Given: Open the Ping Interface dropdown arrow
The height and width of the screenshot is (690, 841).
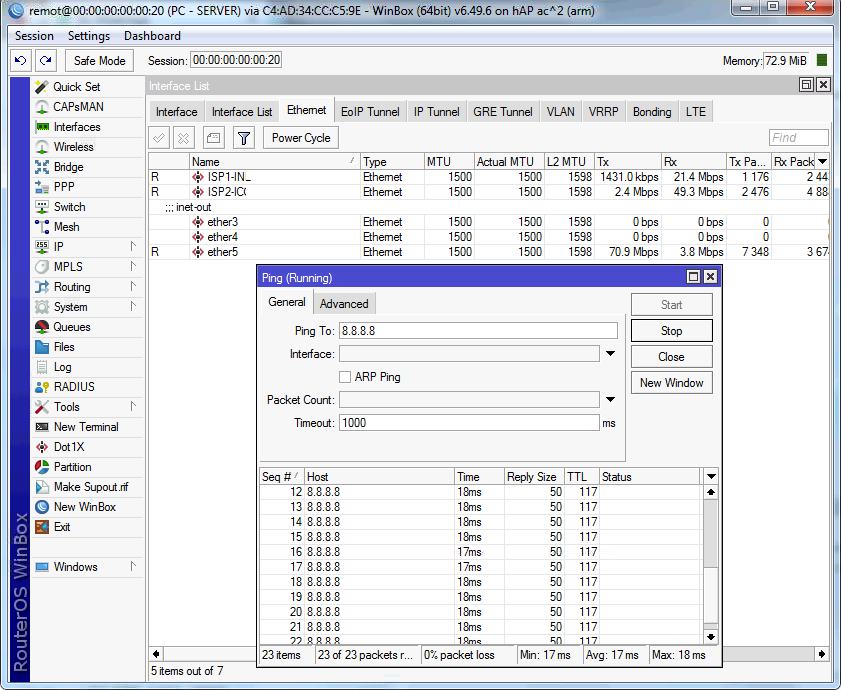Looking at the screenshot, I should tap(610, 354).
